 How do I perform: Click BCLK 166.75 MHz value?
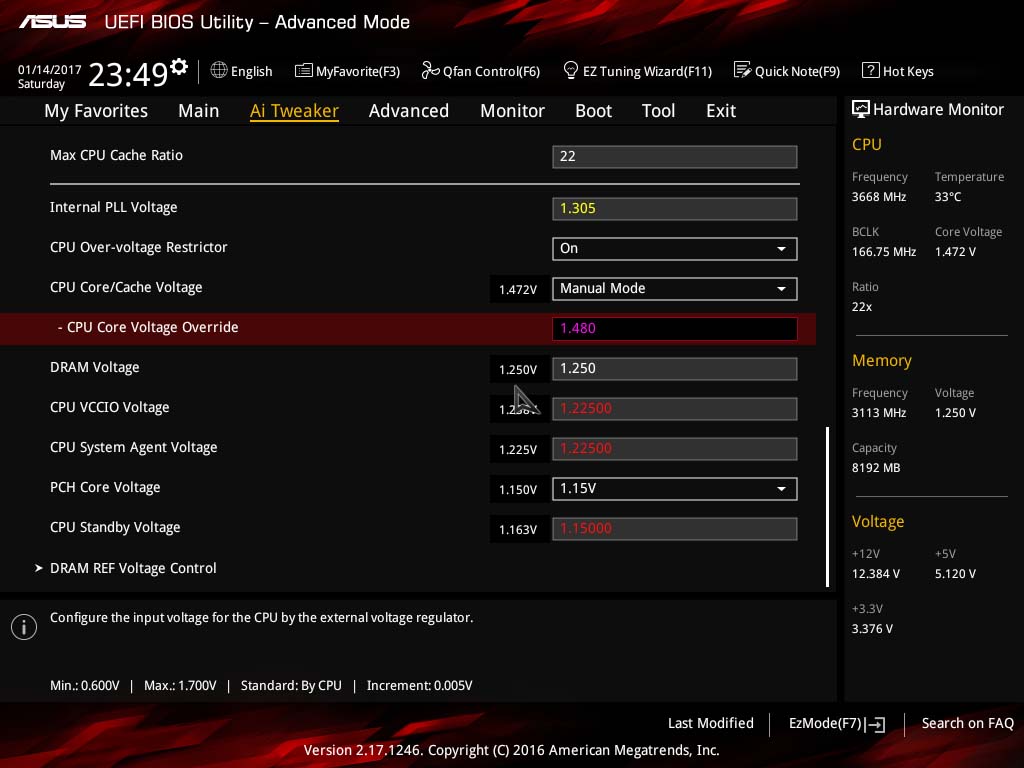884,251
